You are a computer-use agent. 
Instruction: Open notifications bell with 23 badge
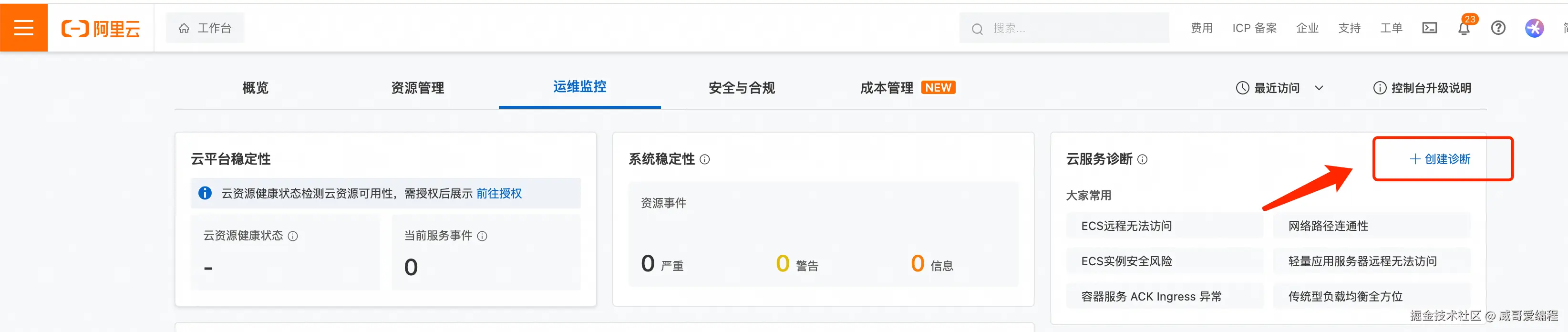(x=1464, y=28)
